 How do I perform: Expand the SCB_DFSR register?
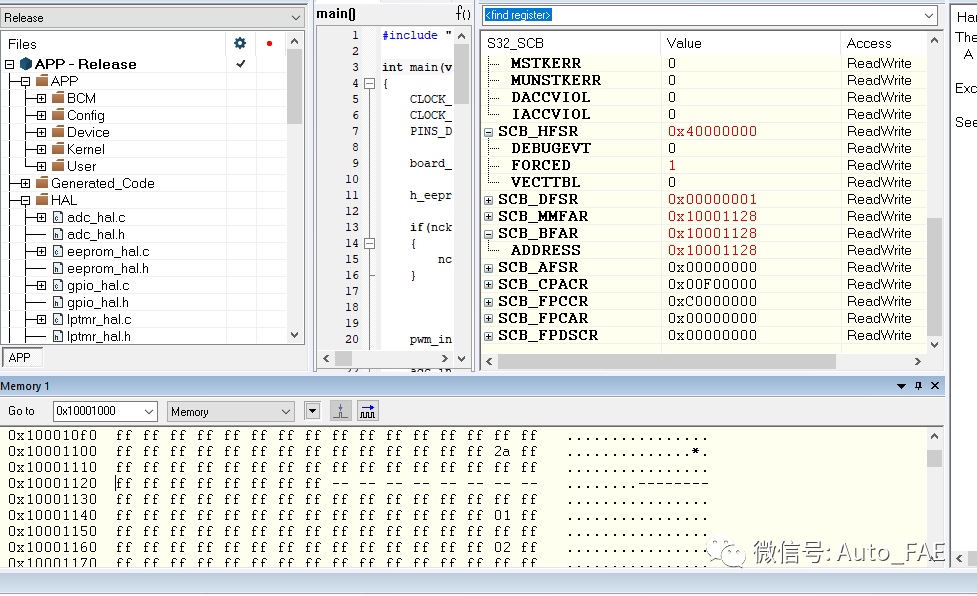click(489, 199)
